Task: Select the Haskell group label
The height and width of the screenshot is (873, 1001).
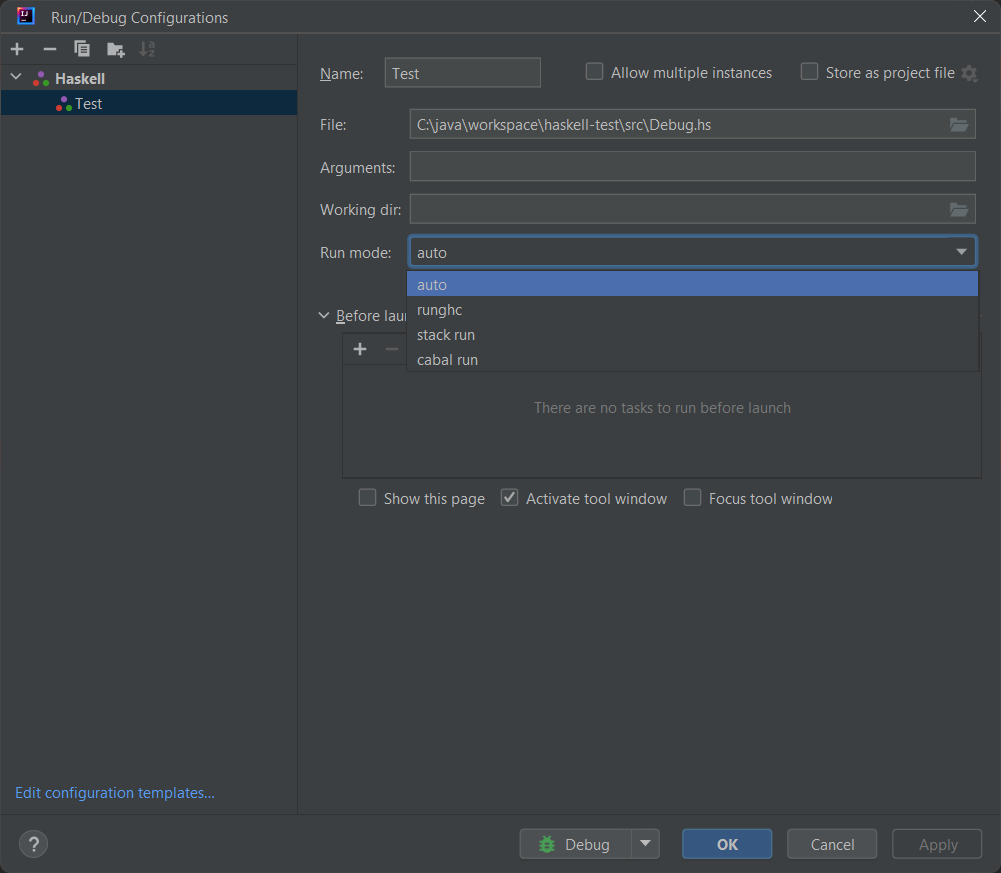Action: (x=80, y=79)
